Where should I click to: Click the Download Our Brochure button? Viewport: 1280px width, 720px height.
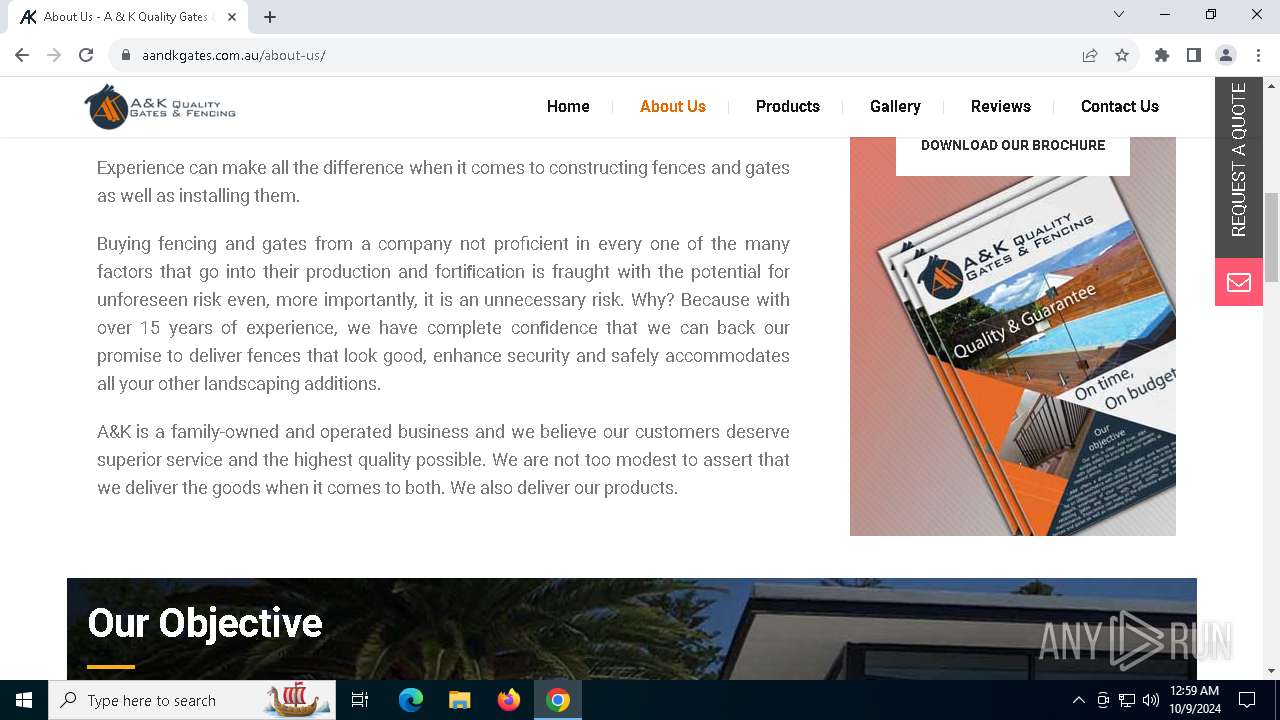tap(1013, 146)
